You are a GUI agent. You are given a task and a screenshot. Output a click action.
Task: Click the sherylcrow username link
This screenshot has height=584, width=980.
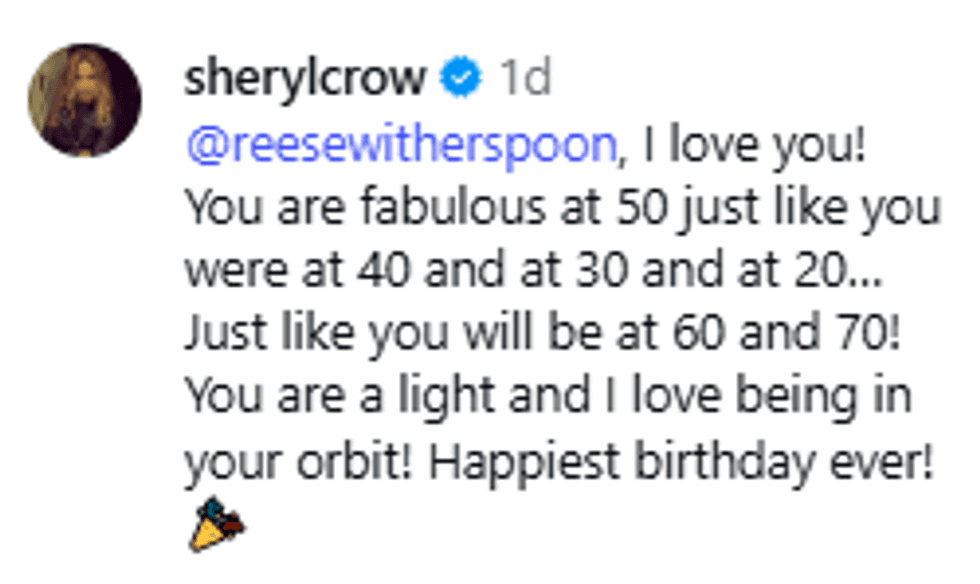click(x=305, y=78)
